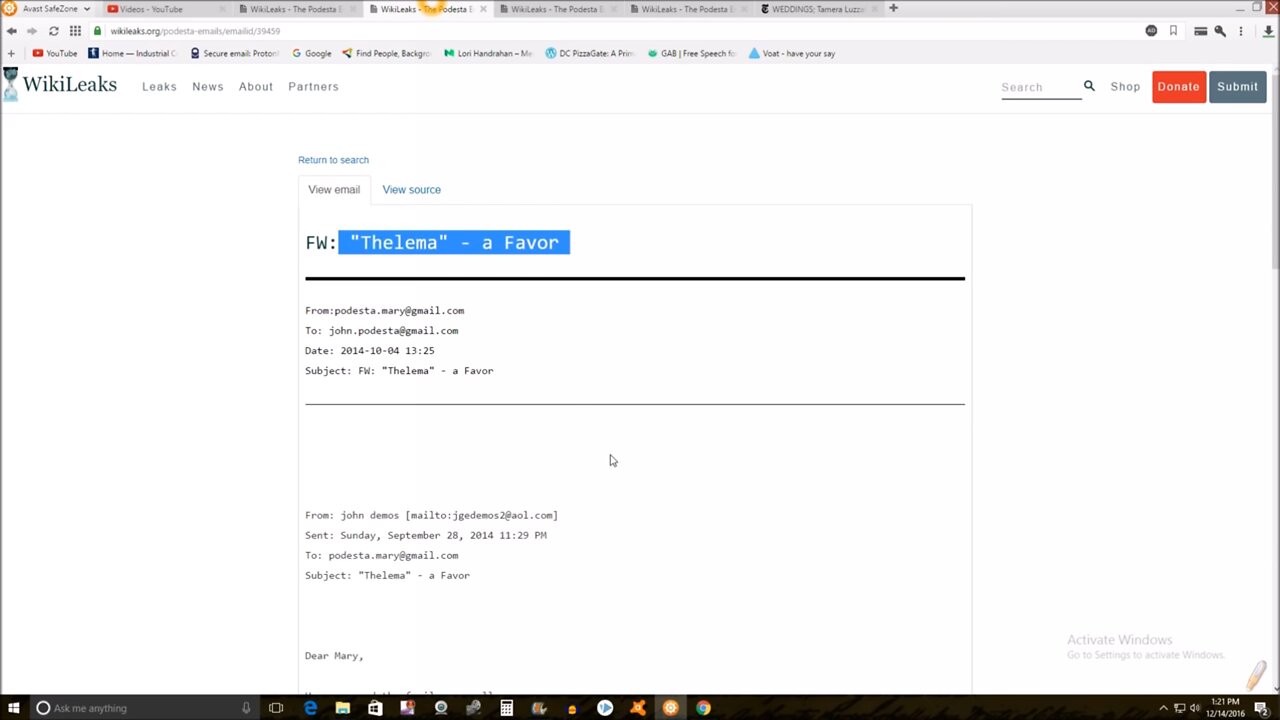This screenshot has width=1280, height=720.
Task: Open the Find People, Background bookmark
Action: click(x=386, y=53)
